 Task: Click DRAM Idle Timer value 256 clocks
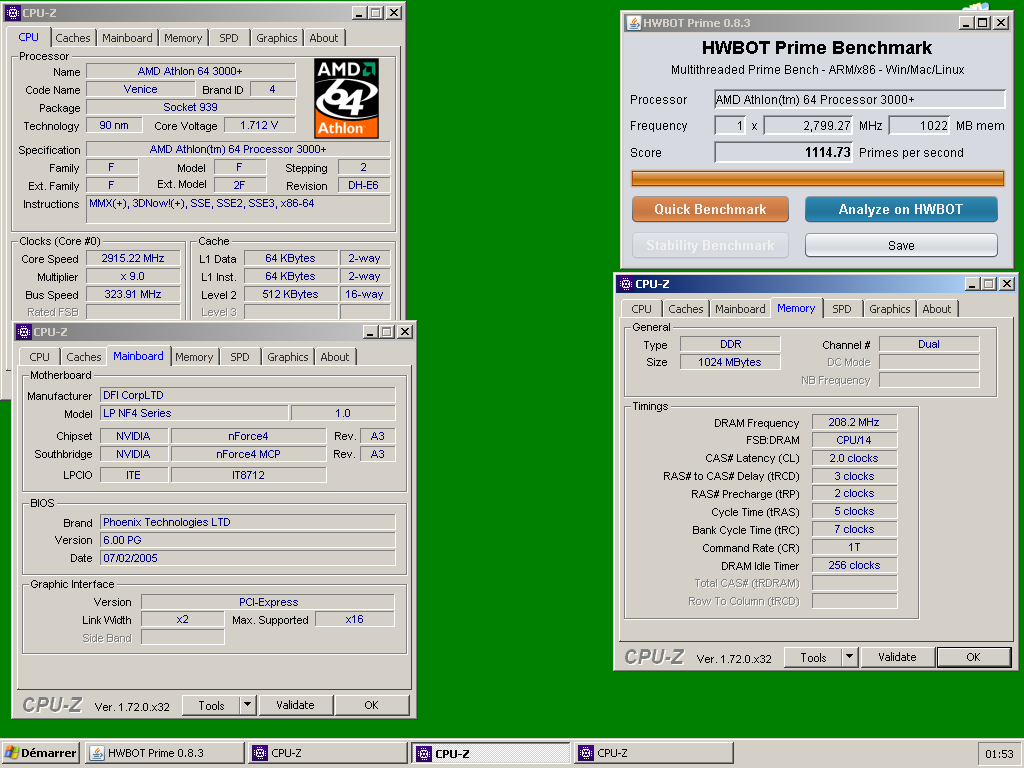coord(854,566)
